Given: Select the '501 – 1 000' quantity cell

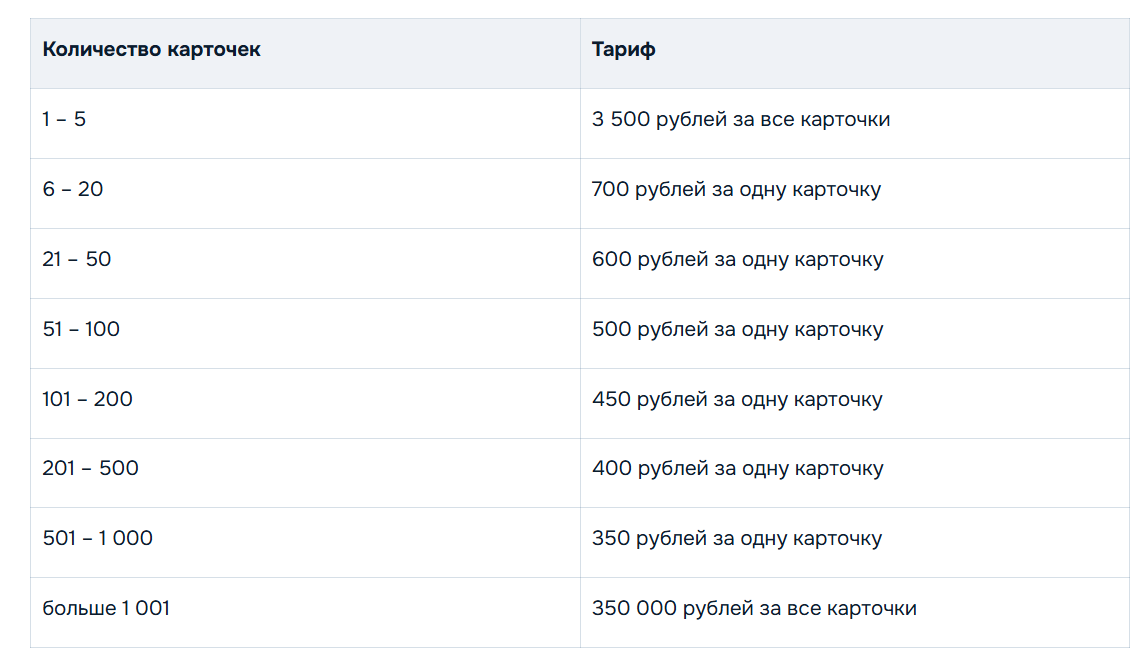Looking at the screenshot, I should [x=97, y=538].
